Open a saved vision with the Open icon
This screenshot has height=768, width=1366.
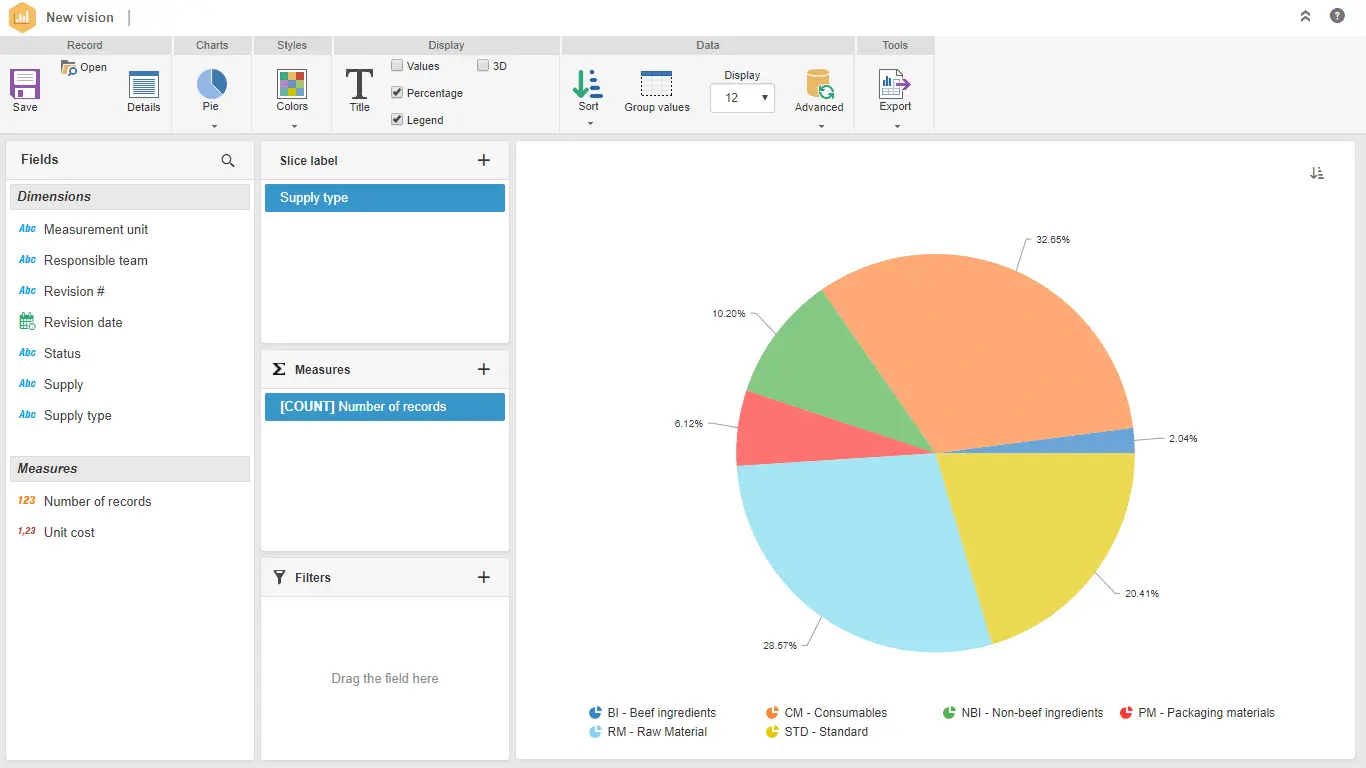point(70,68)
